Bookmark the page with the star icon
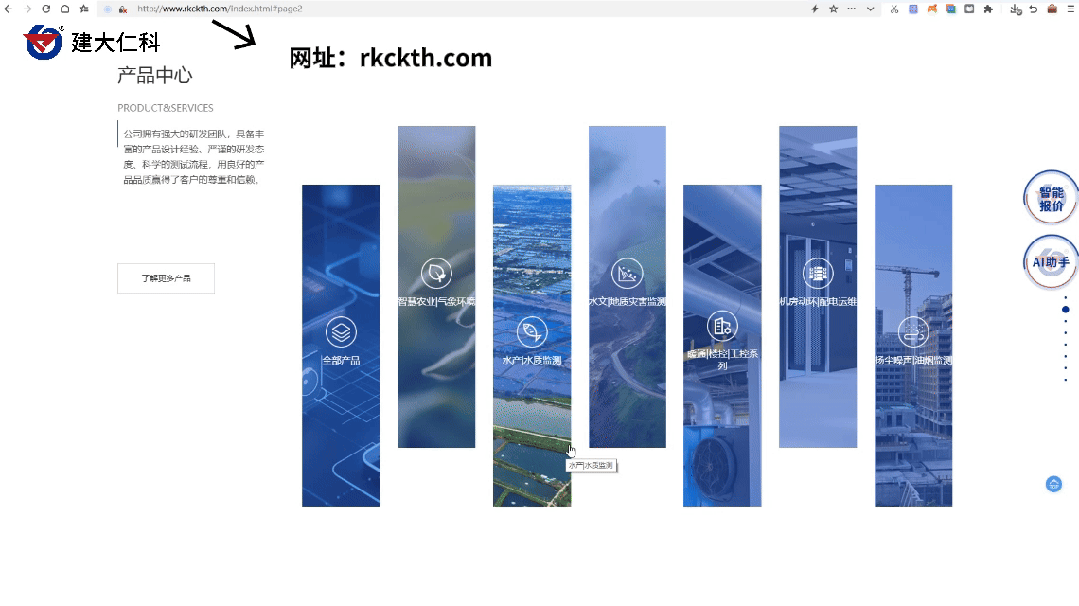The image size is (1079, 606). (x=833, y=9)
